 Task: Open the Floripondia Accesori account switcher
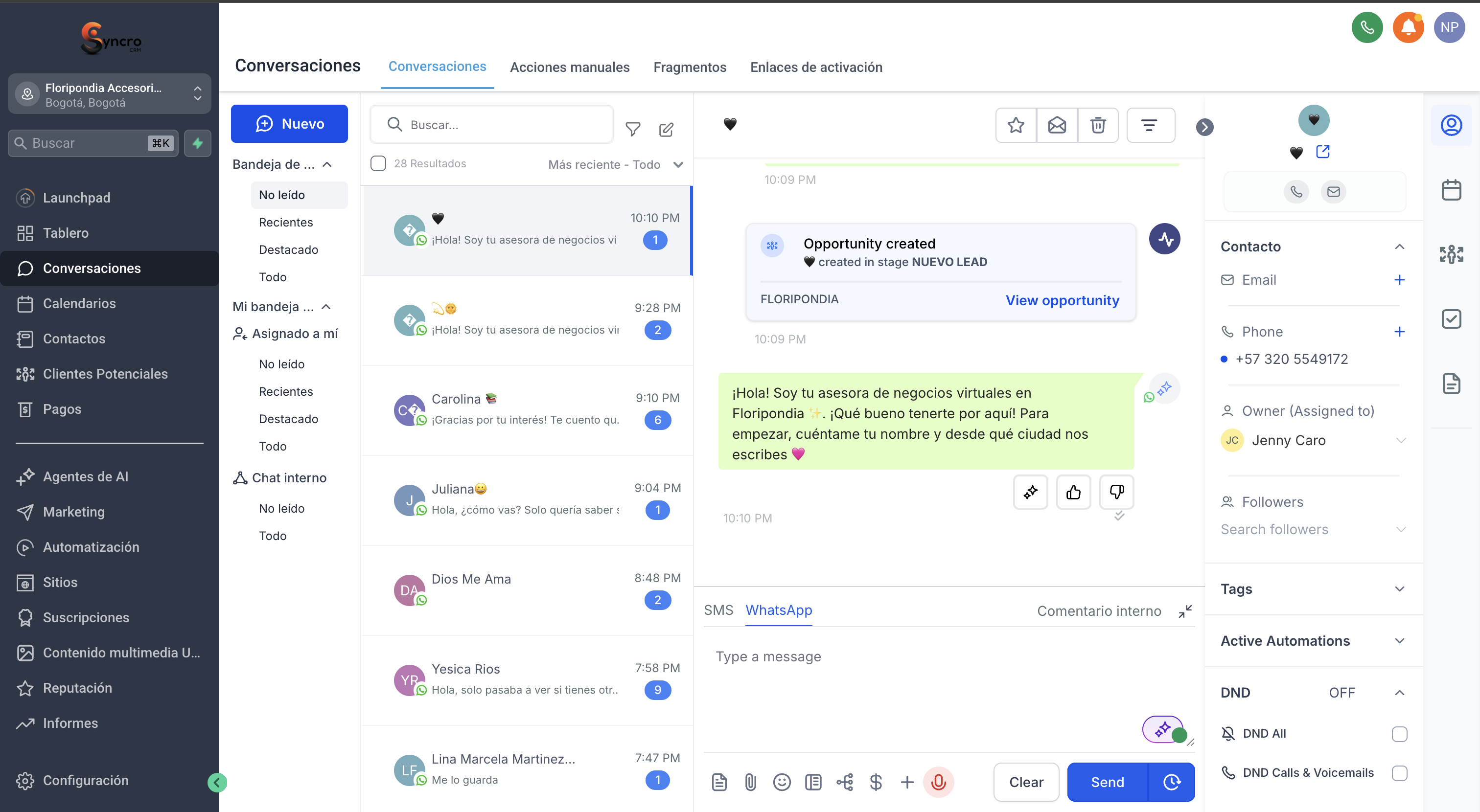[109, 94]
